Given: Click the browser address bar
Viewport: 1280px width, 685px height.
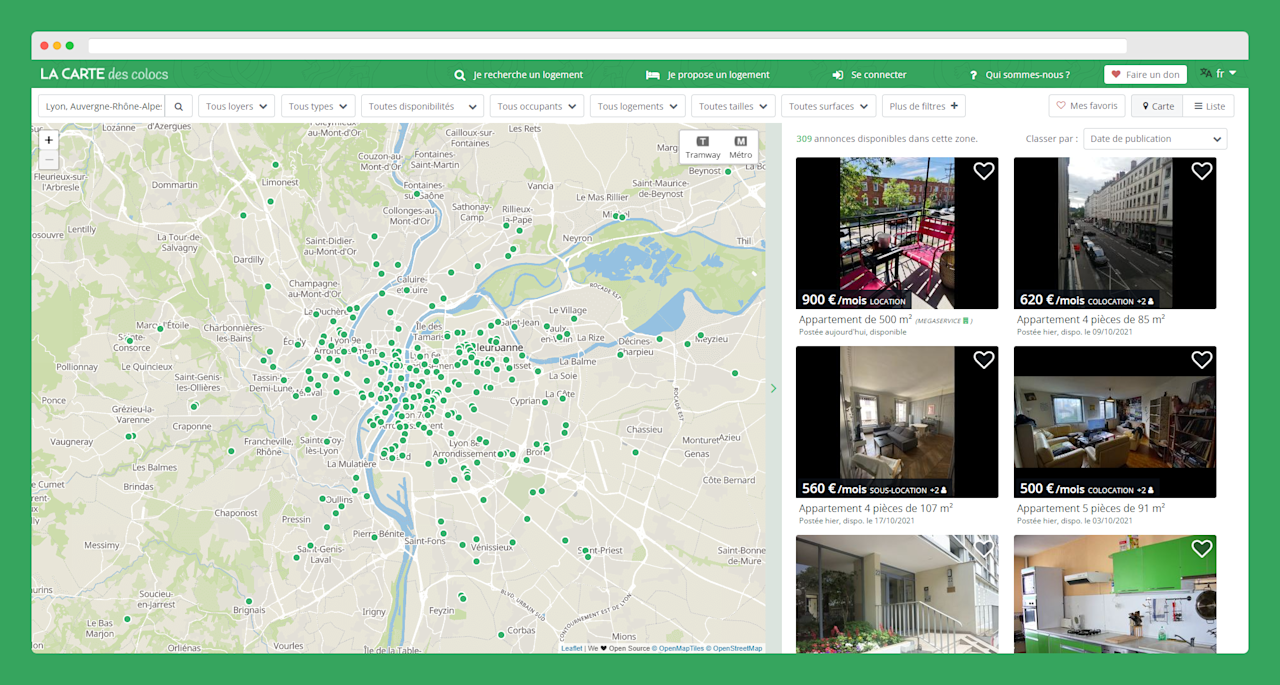Looking at the screenshot, I should coord(607,46).
